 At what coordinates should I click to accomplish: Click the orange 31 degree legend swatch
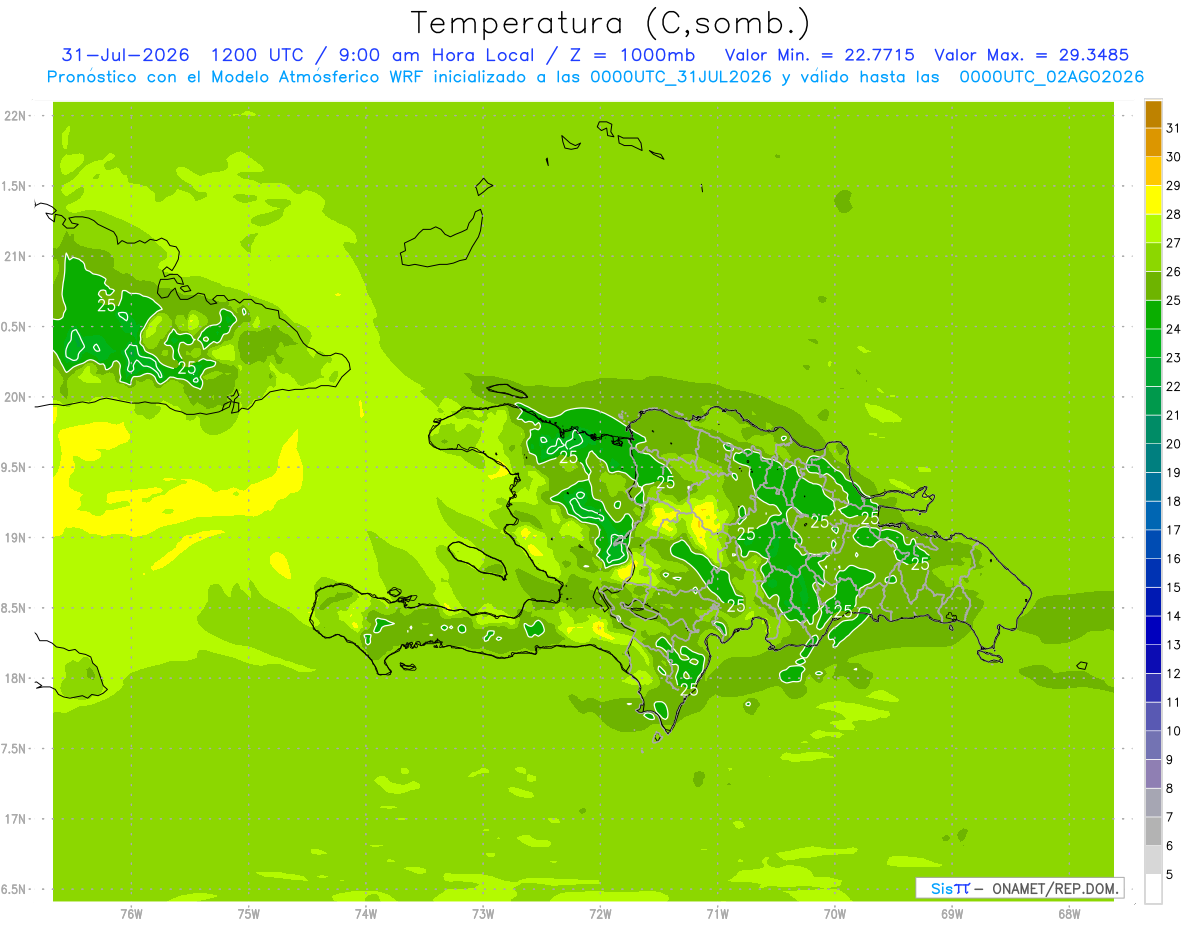tap(1153, 114)
